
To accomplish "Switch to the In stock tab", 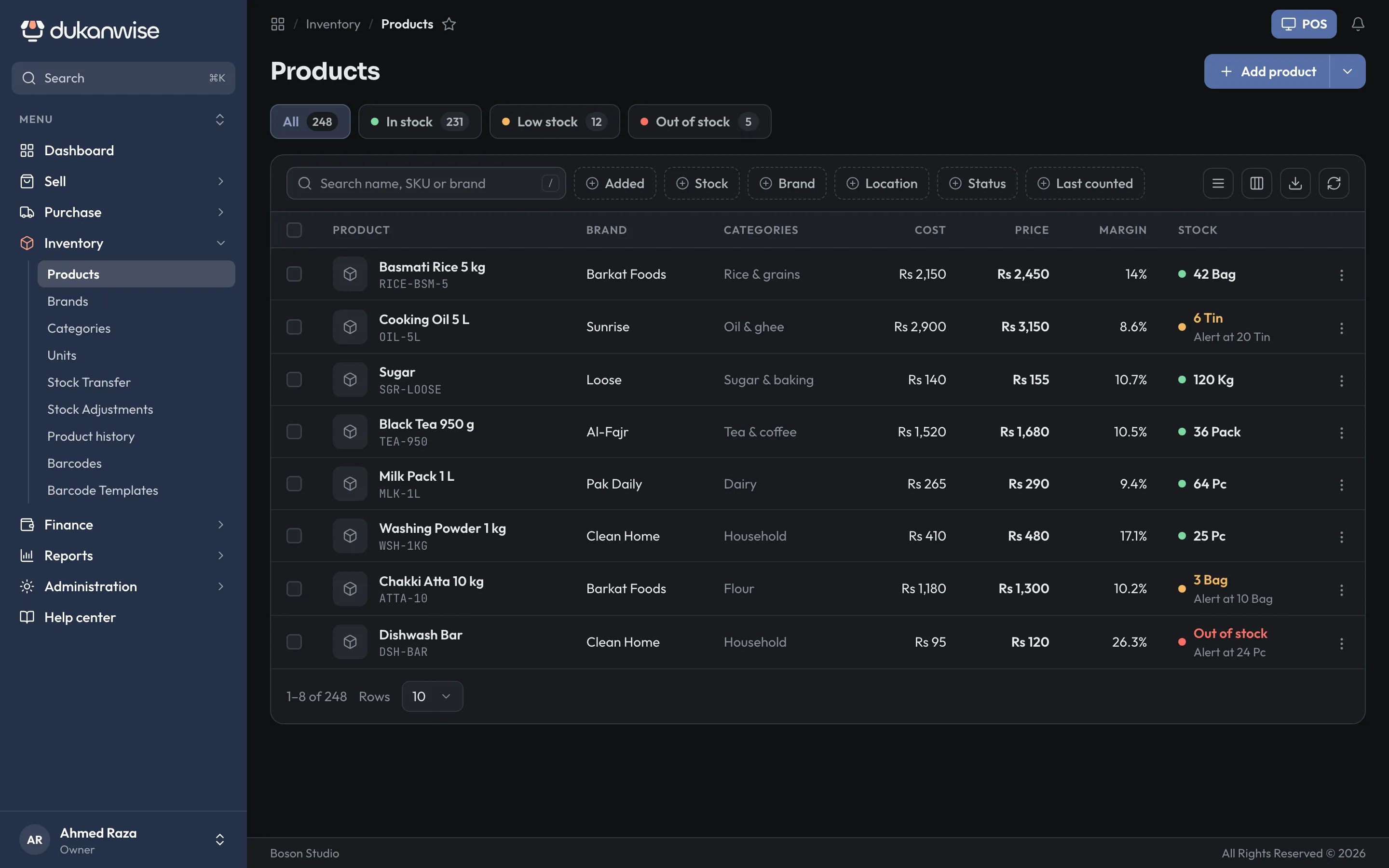I will (x=420, y=122).
